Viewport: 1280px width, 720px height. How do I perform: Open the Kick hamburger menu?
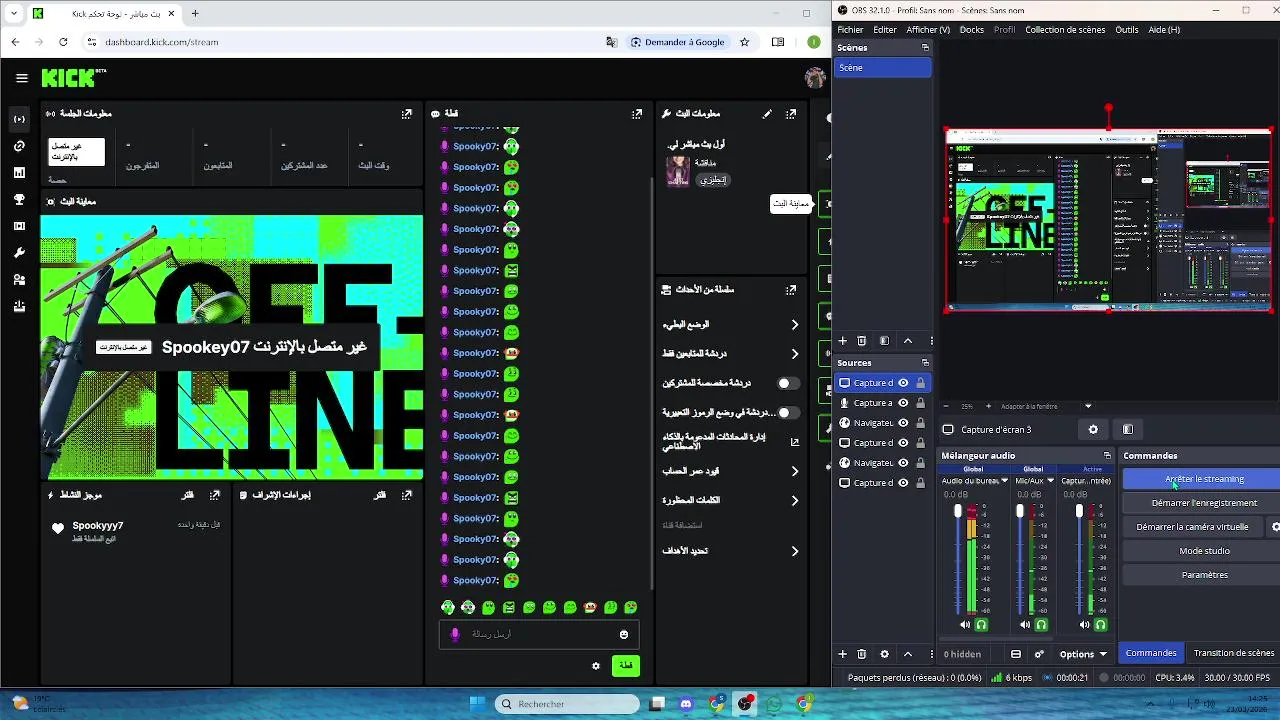pos(21,77)
